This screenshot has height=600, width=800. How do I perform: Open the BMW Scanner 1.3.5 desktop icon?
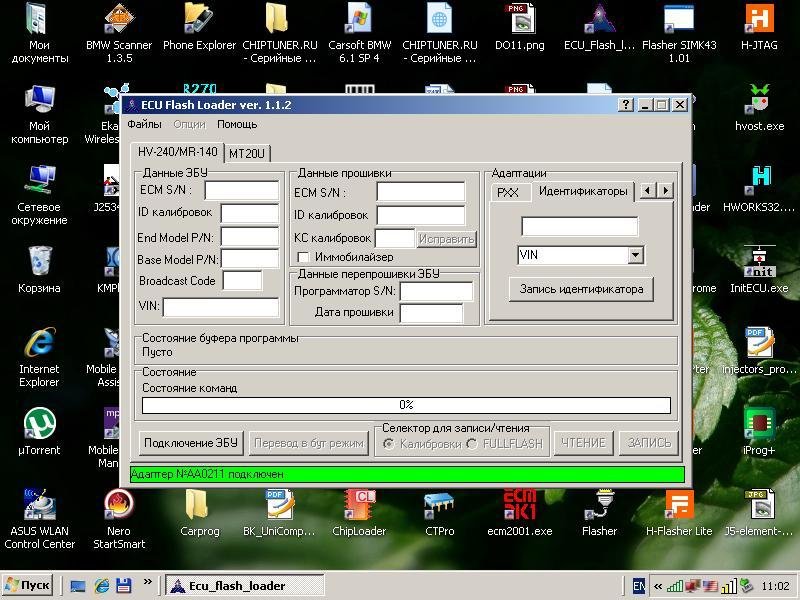pyautogui.click(x=119, y=20)
